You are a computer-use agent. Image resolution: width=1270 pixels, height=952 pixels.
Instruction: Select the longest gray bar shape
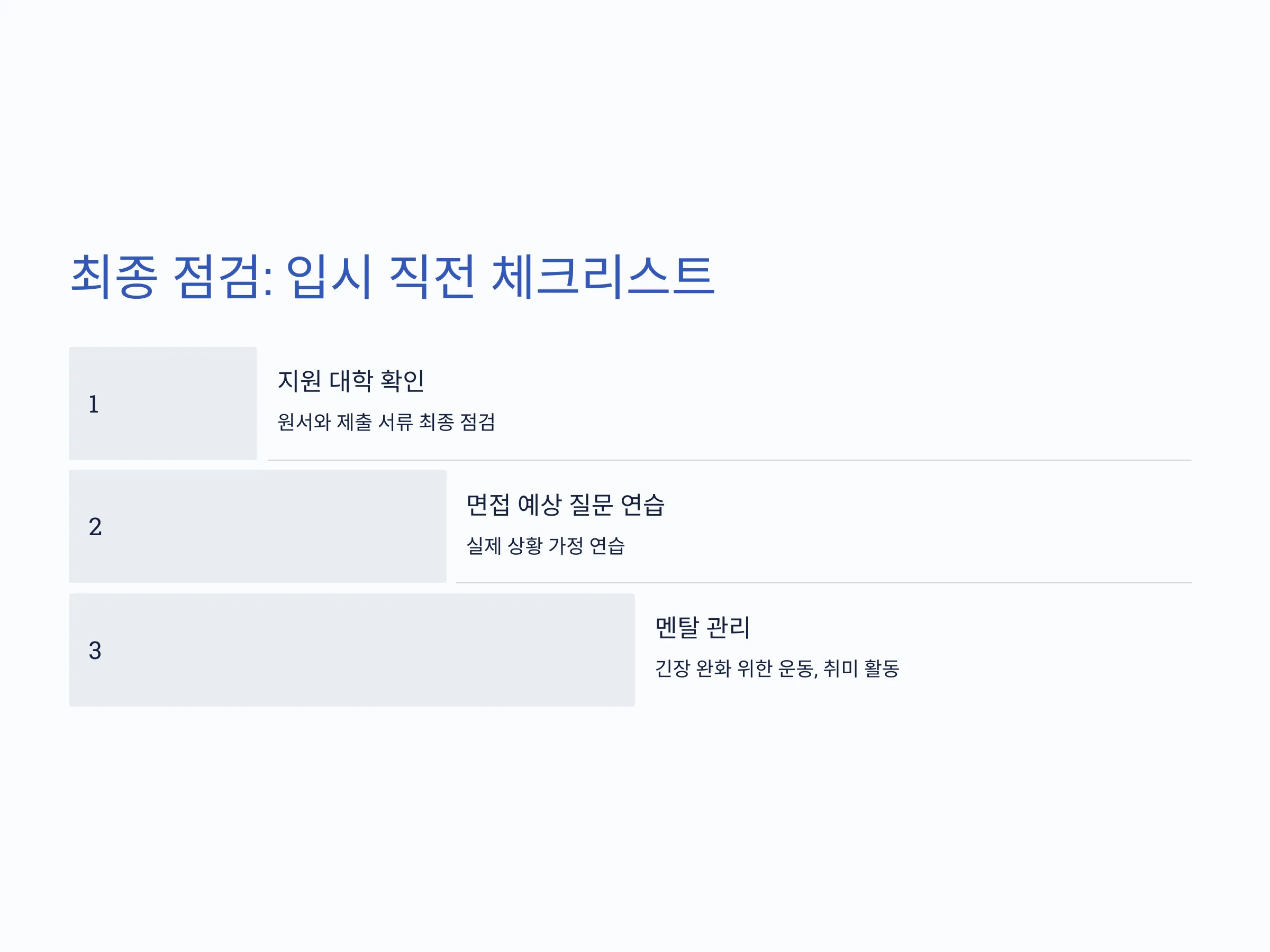pos(352,649)
